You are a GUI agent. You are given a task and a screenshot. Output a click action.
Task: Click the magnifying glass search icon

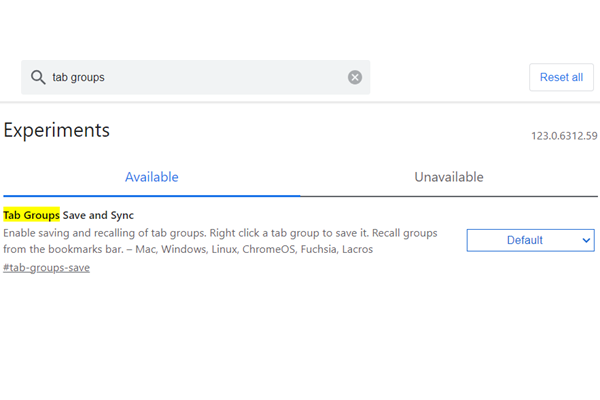tap(38, 77)
